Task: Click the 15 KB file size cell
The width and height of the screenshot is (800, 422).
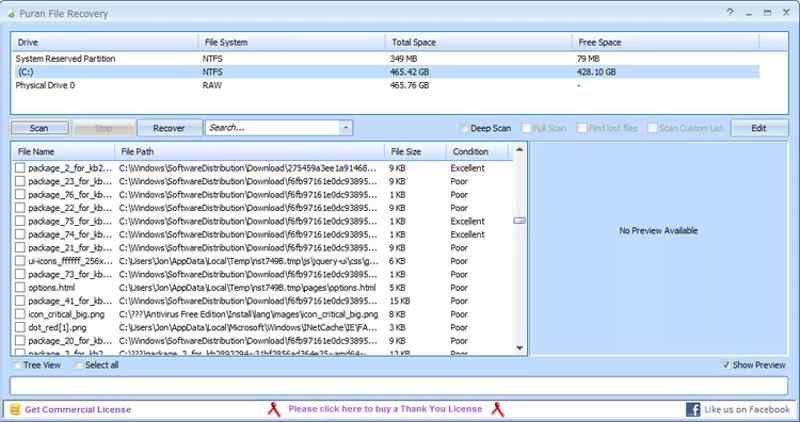Action: point(399,301)
